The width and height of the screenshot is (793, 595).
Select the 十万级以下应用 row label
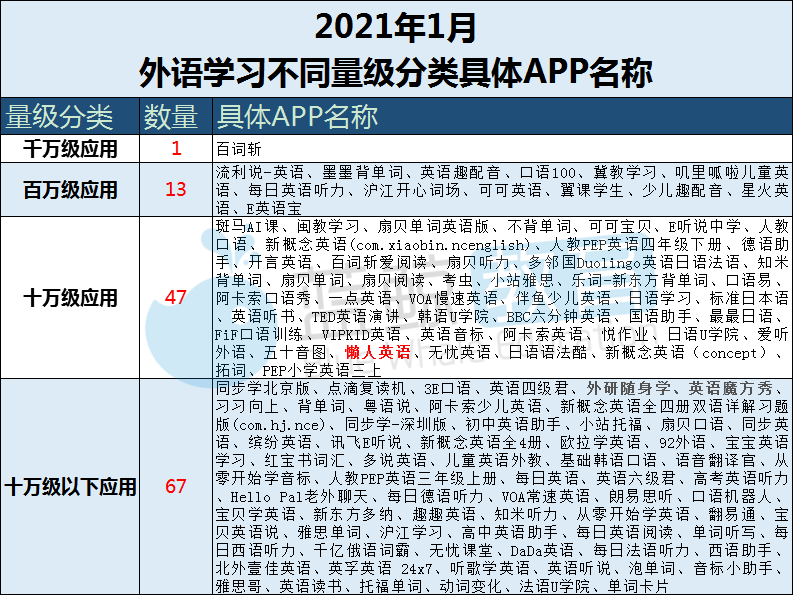point(70,487)
